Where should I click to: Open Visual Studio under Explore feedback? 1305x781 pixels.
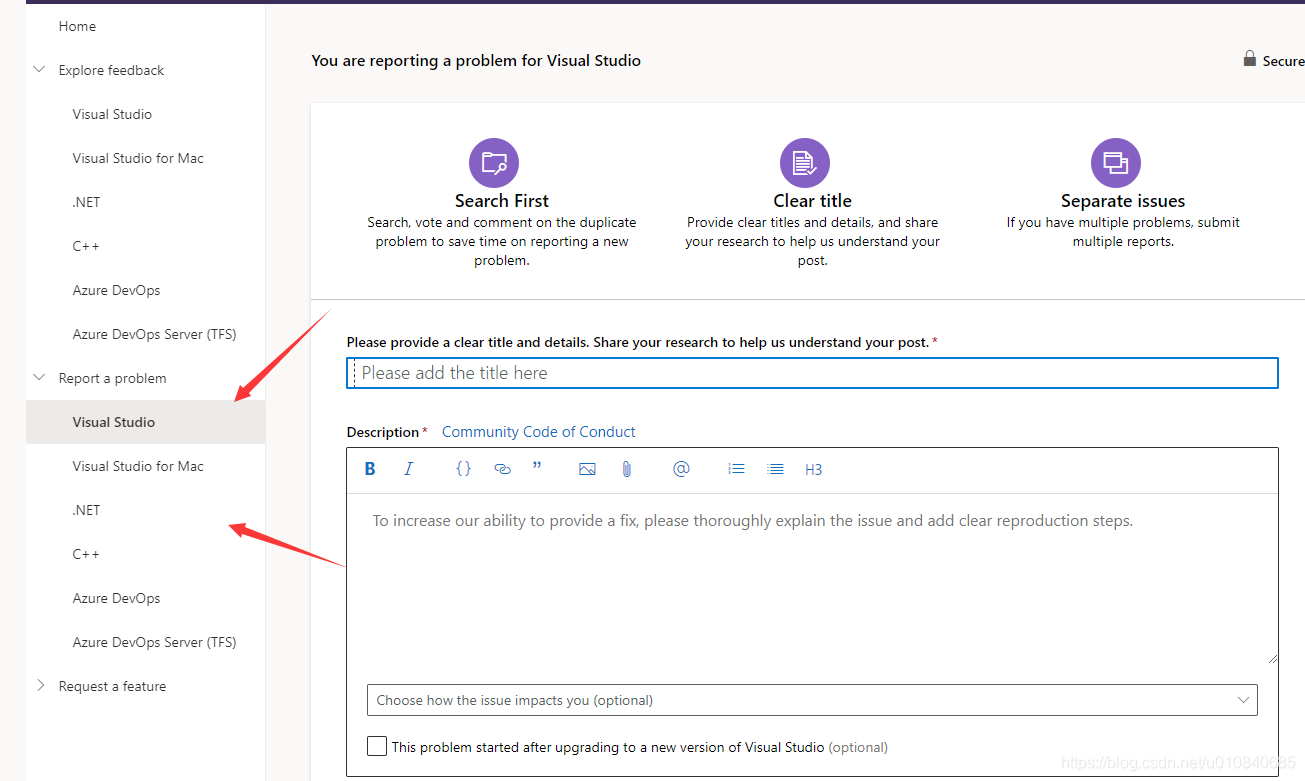112,114
